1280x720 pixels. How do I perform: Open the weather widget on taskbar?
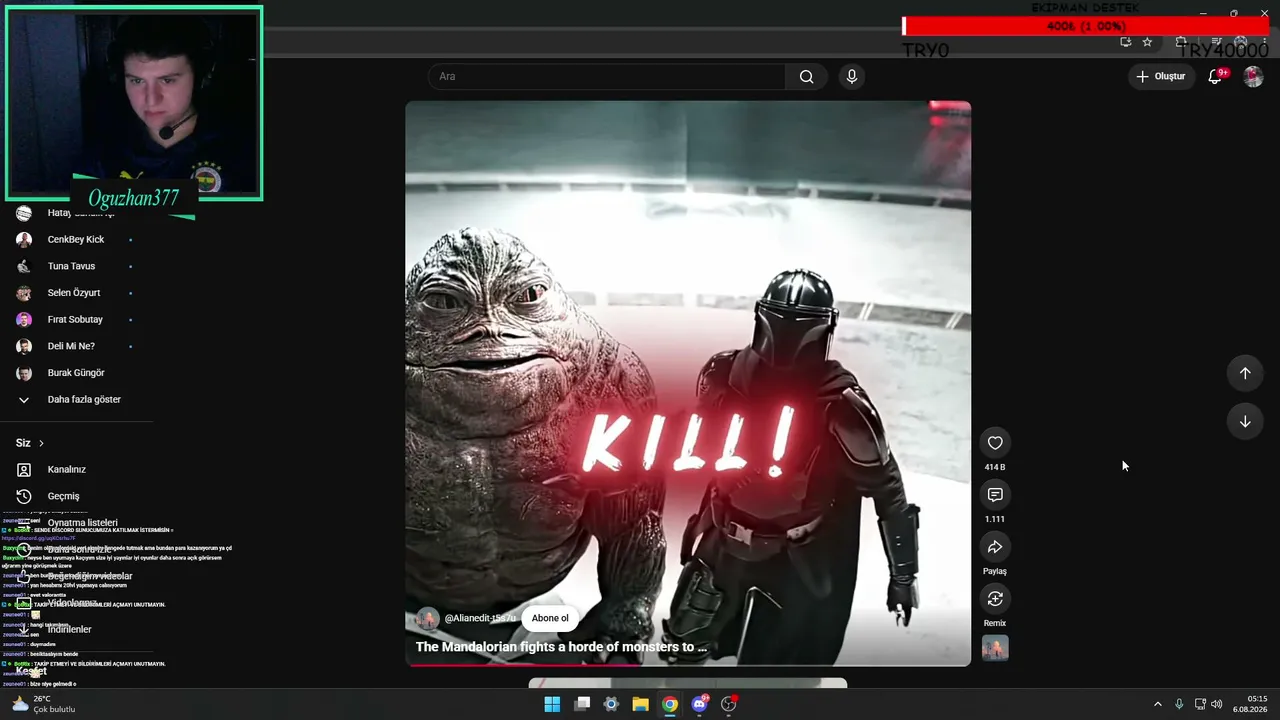42,704
